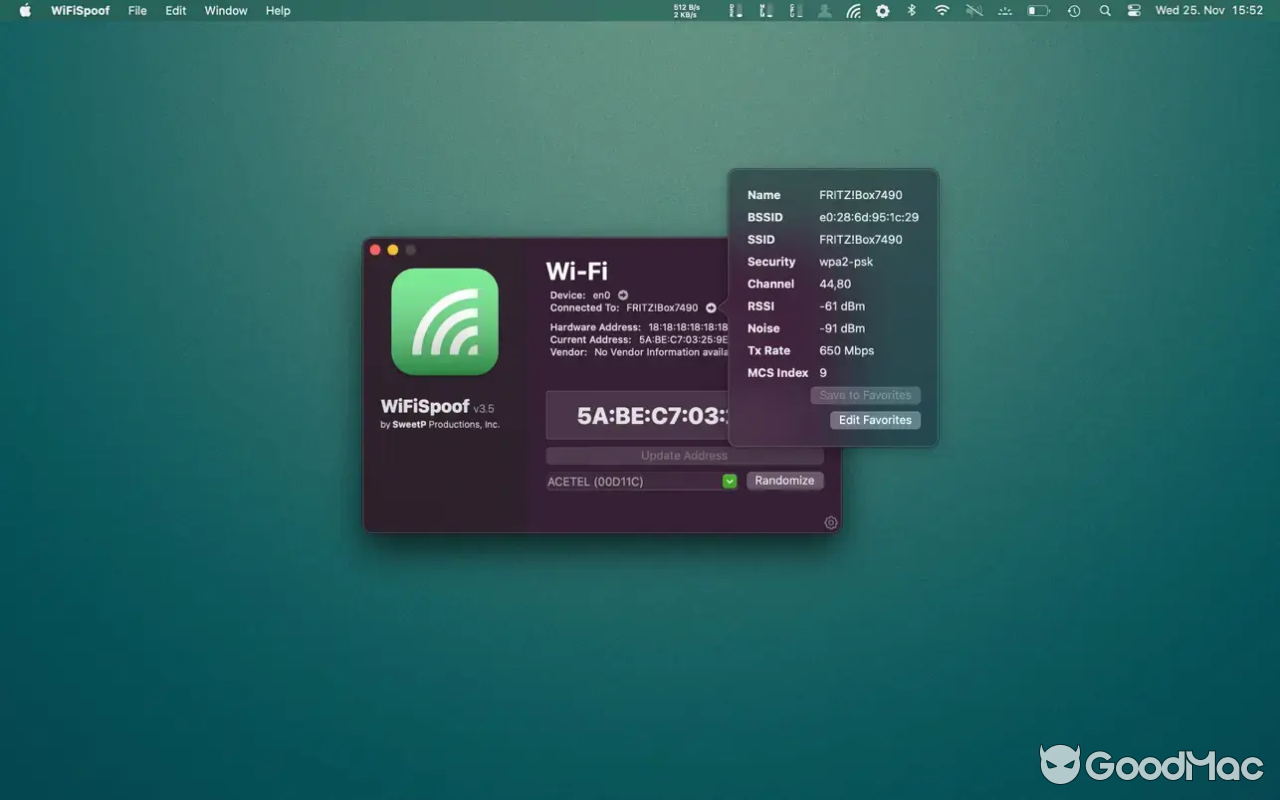Select the 5A:BE:C7 MAC address field
Image resolution: width=1280 pixels, height=800 pixels.
tap(650, 414)
